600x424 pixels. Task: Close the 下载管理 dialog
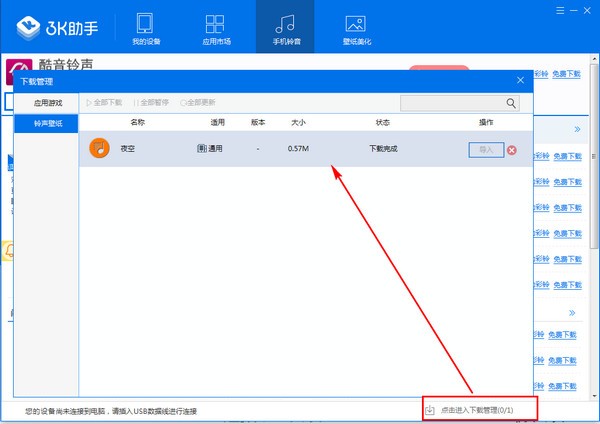tap(520, 80)
